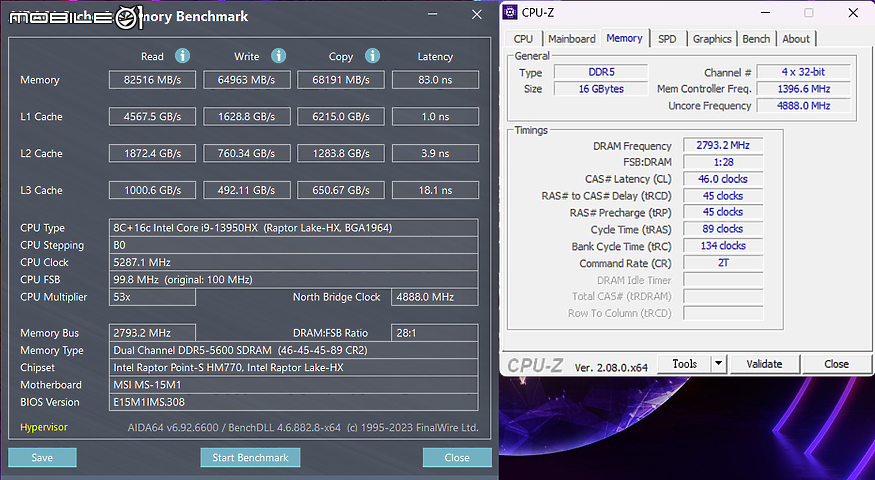Click the CPU Stepping field B0
875x480 pixels.
click(294, 245)
